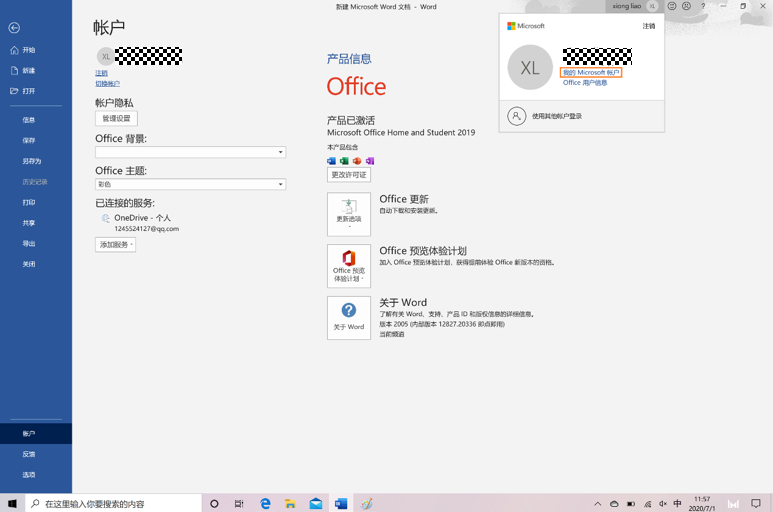The width and height of the screenshot is (773, 512).
Task: Open Microsoft Edge from the taskbar
Action: (x=265, y=504)
